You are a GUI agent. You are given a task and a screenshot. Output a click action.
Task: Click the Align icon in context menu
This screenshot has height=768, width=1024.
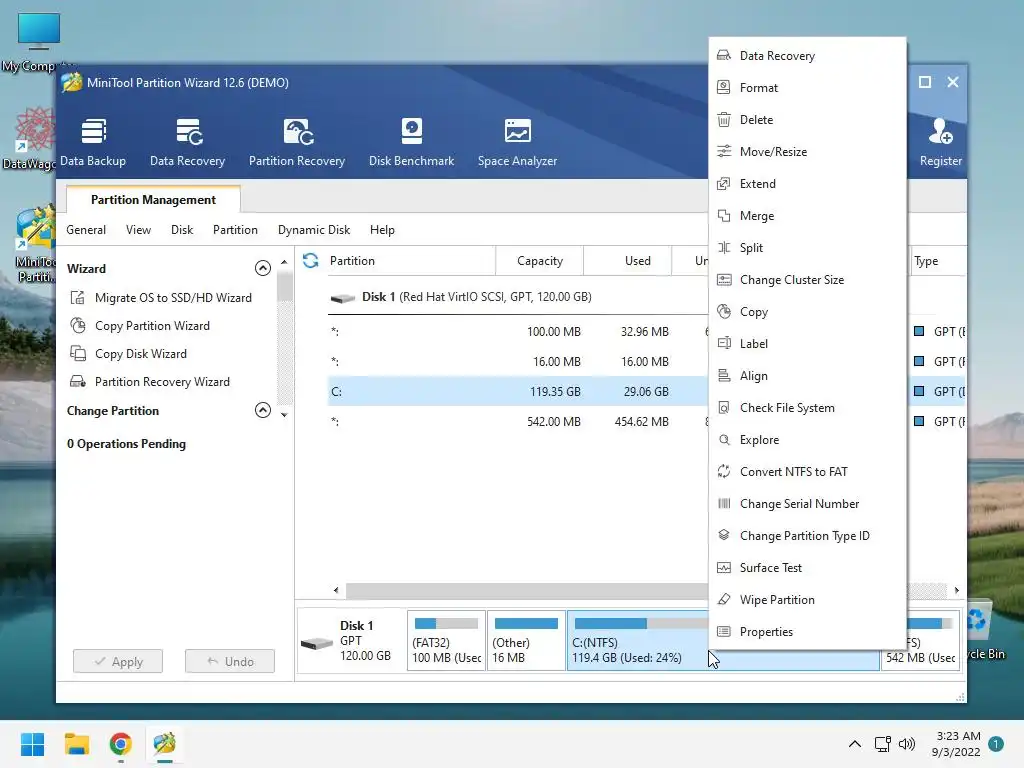(724, 376)
